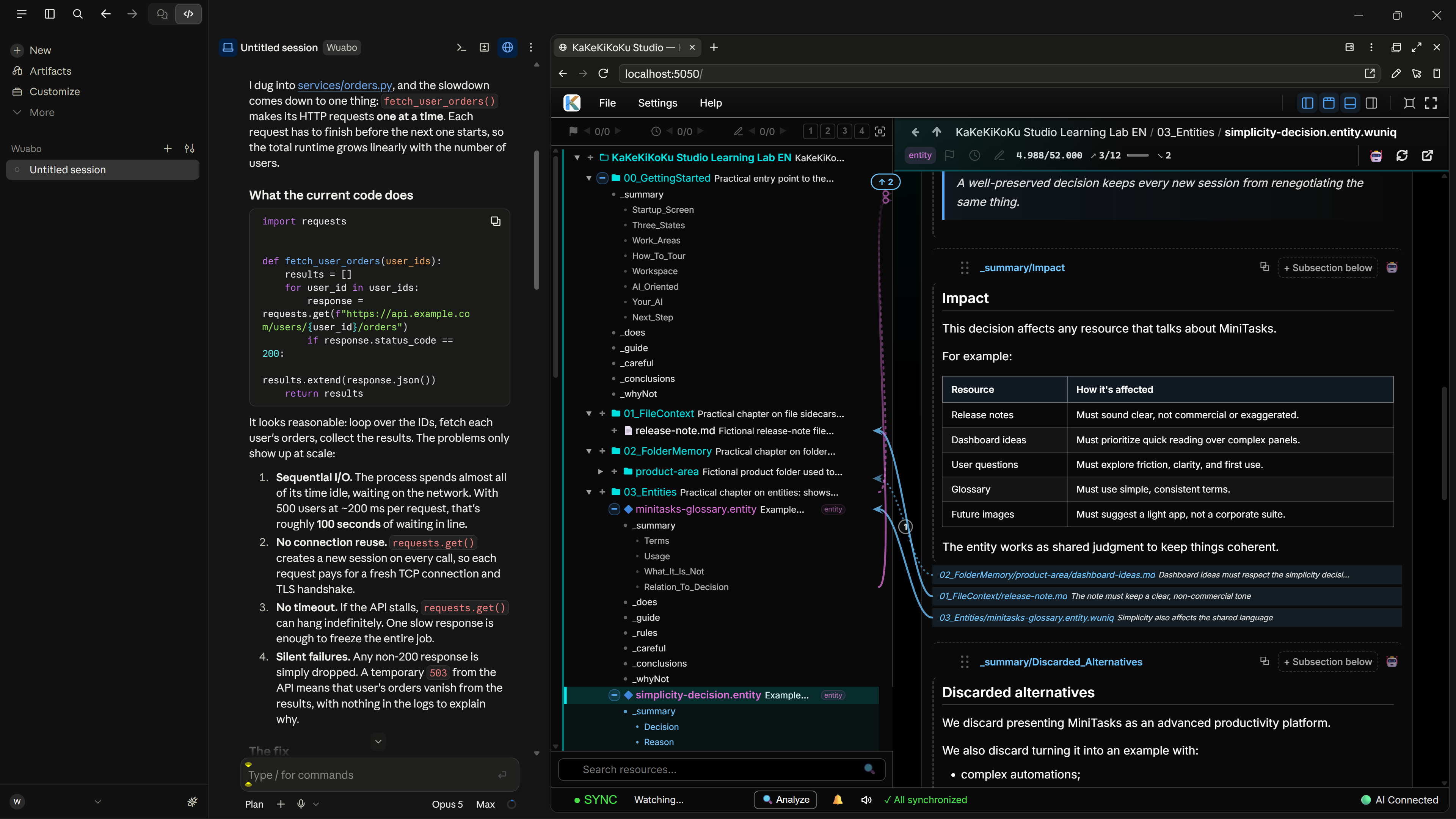Screen dimensions: 1456x819
Task: Set tree depth level 1
Action: [811, 131]
